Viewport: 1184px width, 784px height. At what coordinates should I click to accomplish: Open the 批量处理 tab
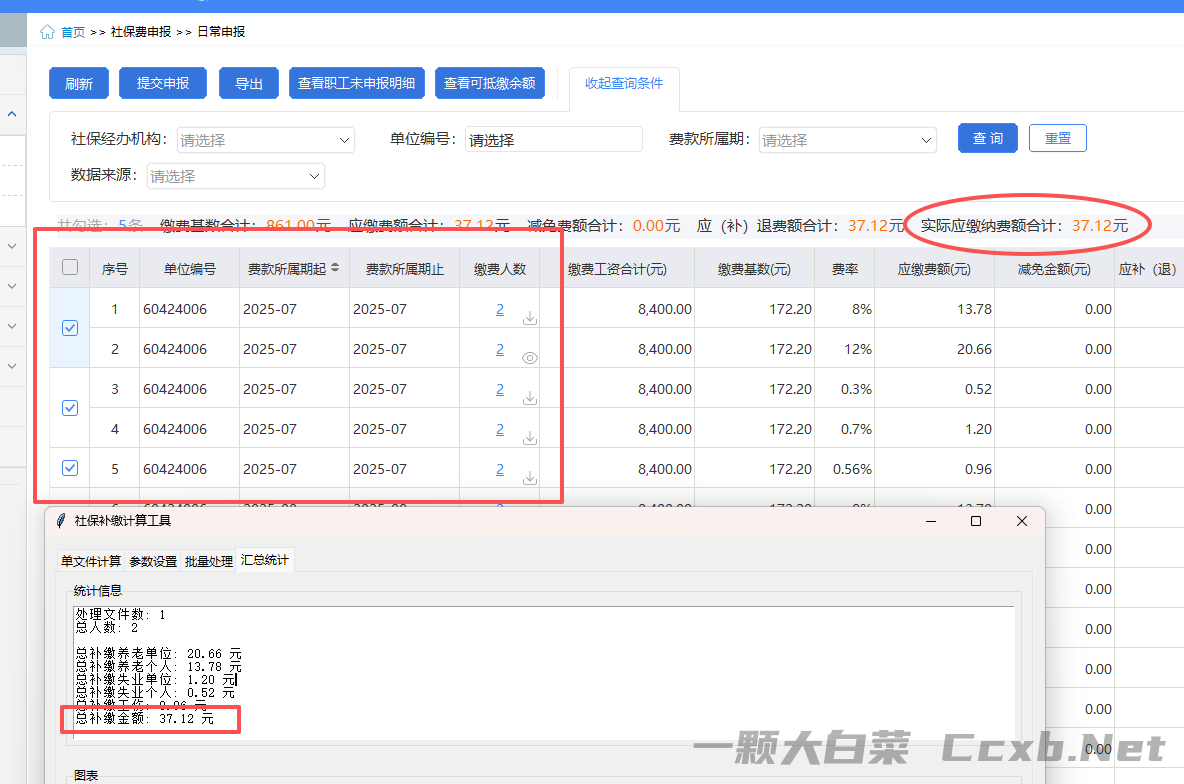[208, 561]
